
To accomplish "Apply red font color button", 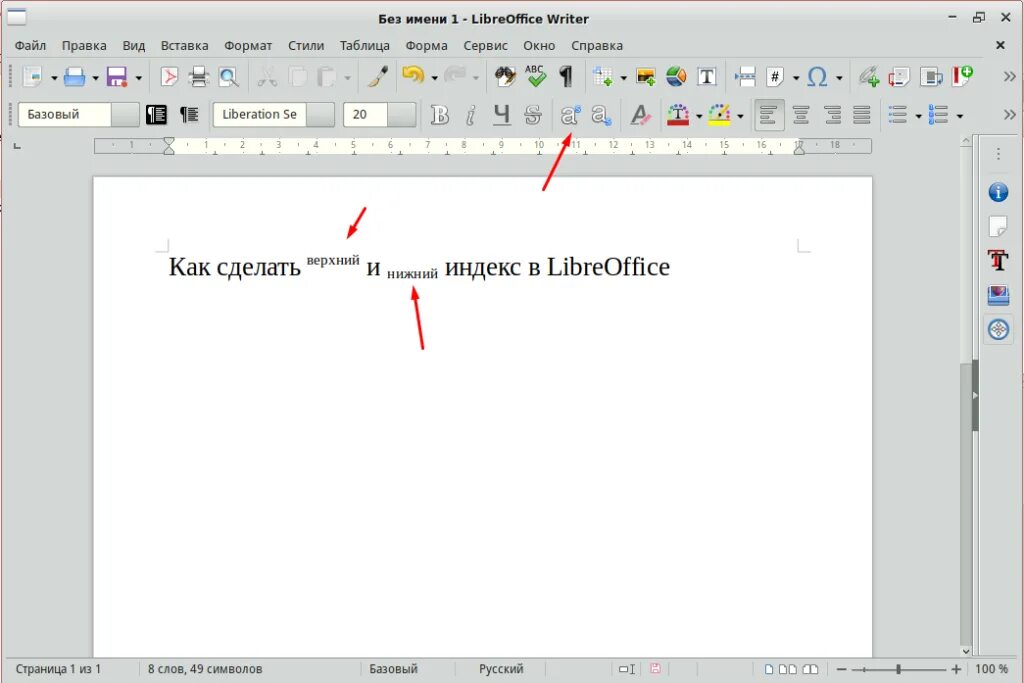I will tap(679, 115).
